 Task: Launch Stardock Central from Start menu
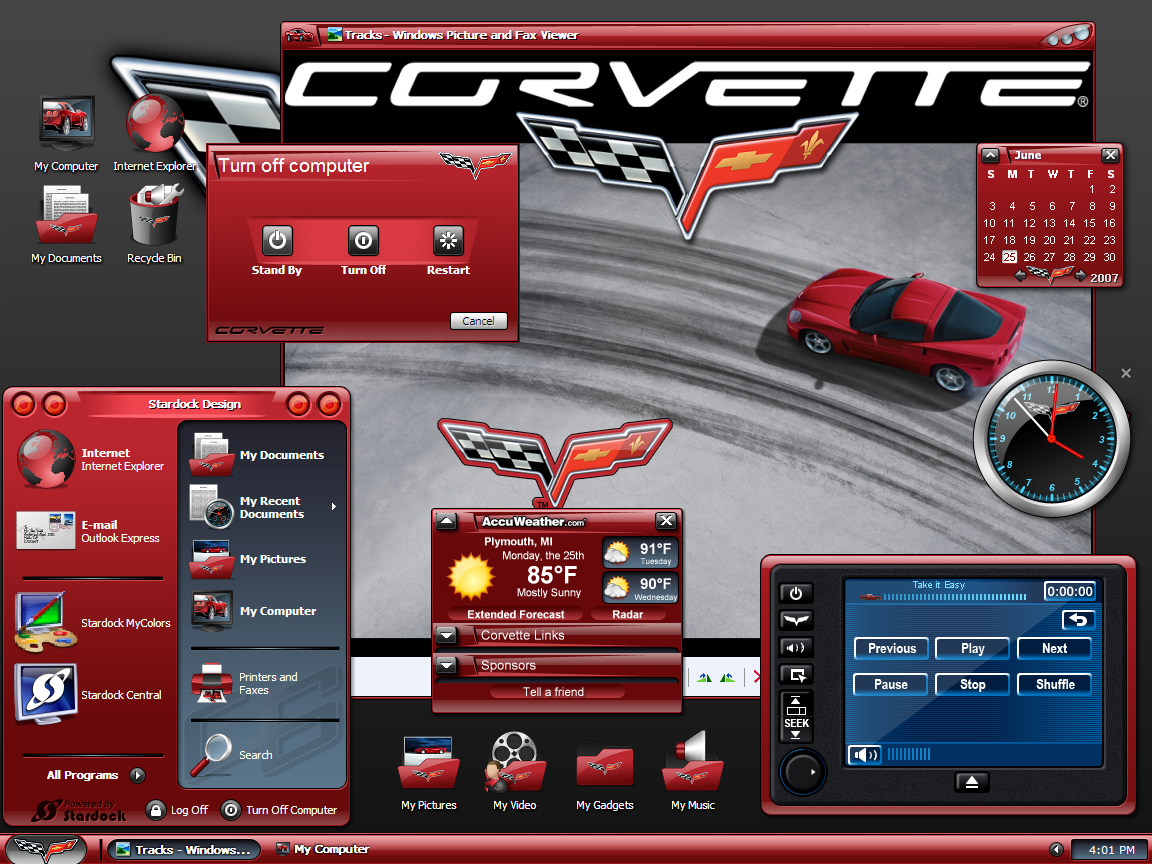pyautogui.click(x=90, y=694)
